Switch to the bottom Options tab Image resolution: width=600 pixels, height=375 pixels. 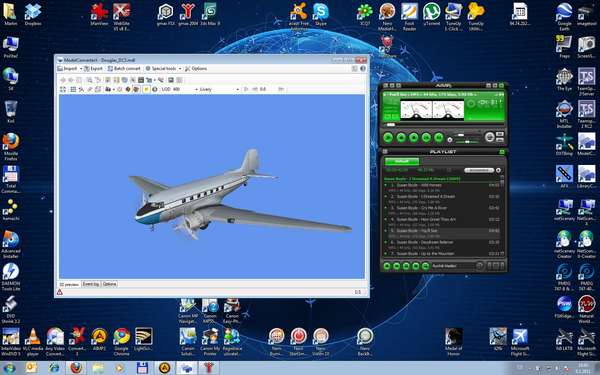click(109, 284)
